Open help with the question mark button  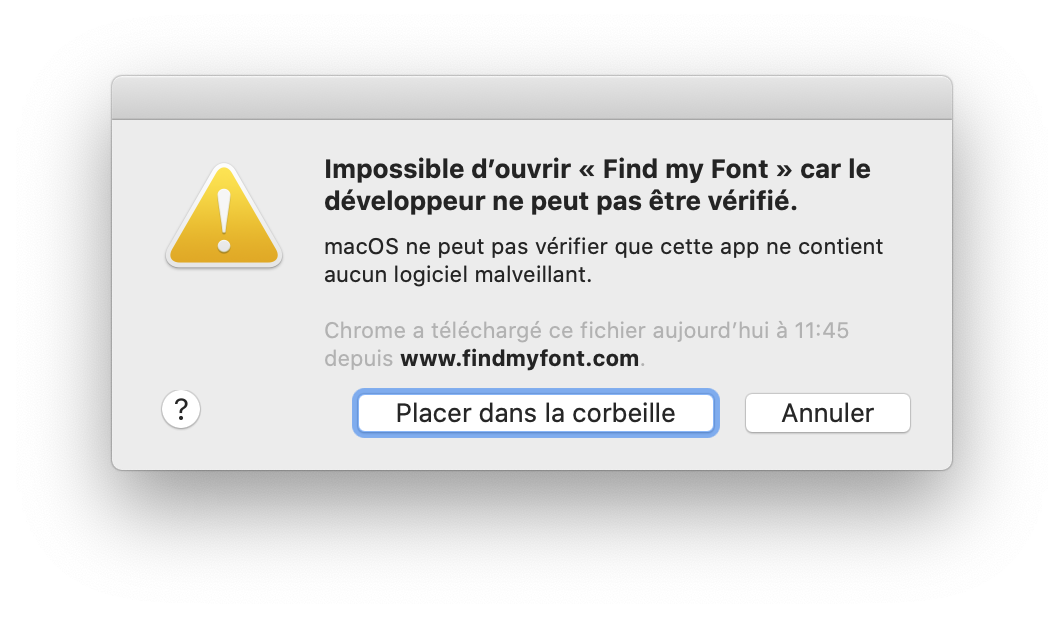pyautogui.click(x=181, y=409)
